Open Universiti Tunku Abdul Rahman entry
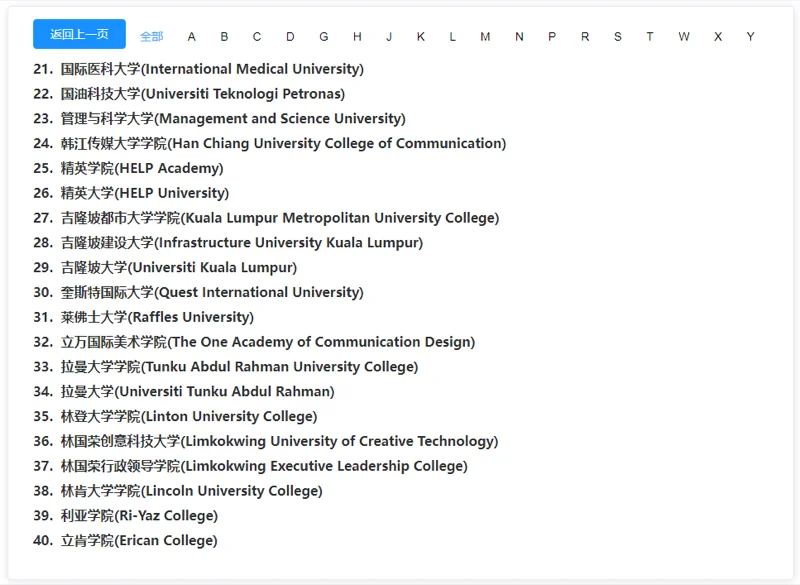 point(197,392)
